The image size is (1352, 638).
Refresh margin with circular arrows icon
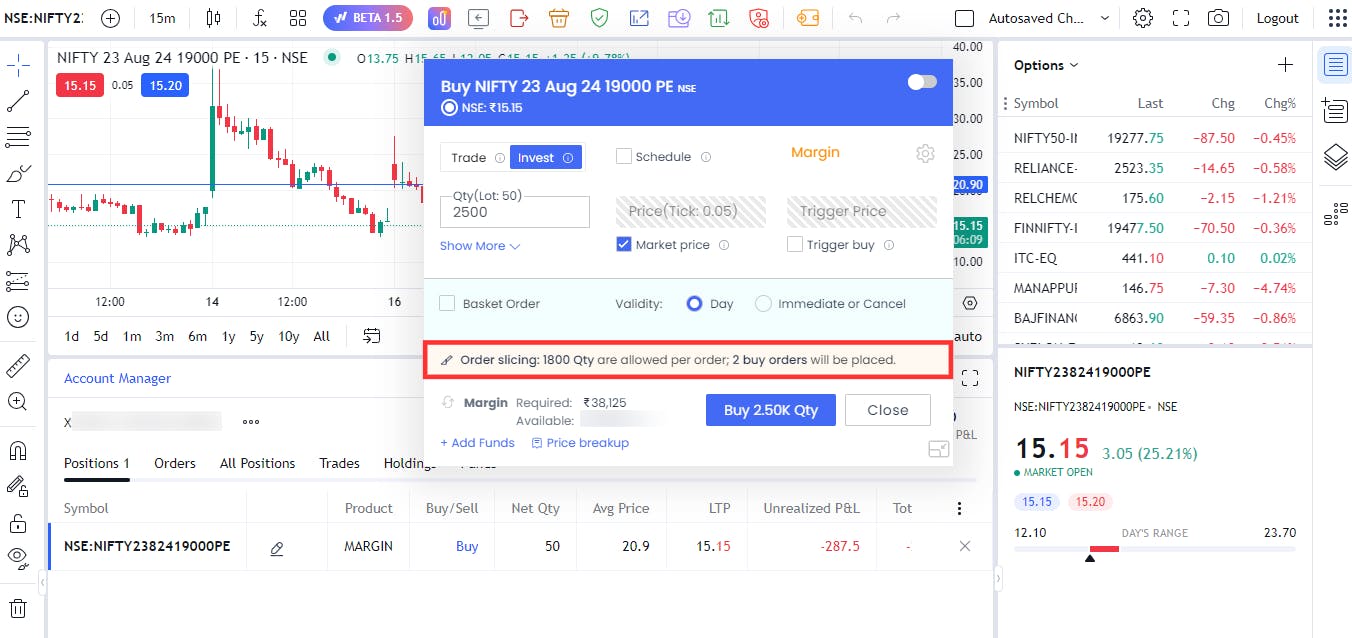[448, 402]
